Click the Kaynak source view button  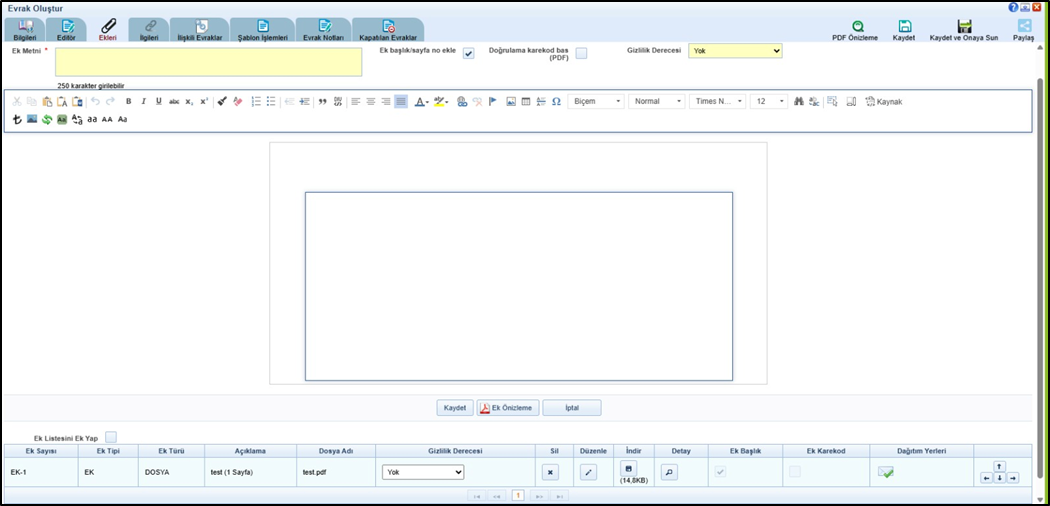884,102
